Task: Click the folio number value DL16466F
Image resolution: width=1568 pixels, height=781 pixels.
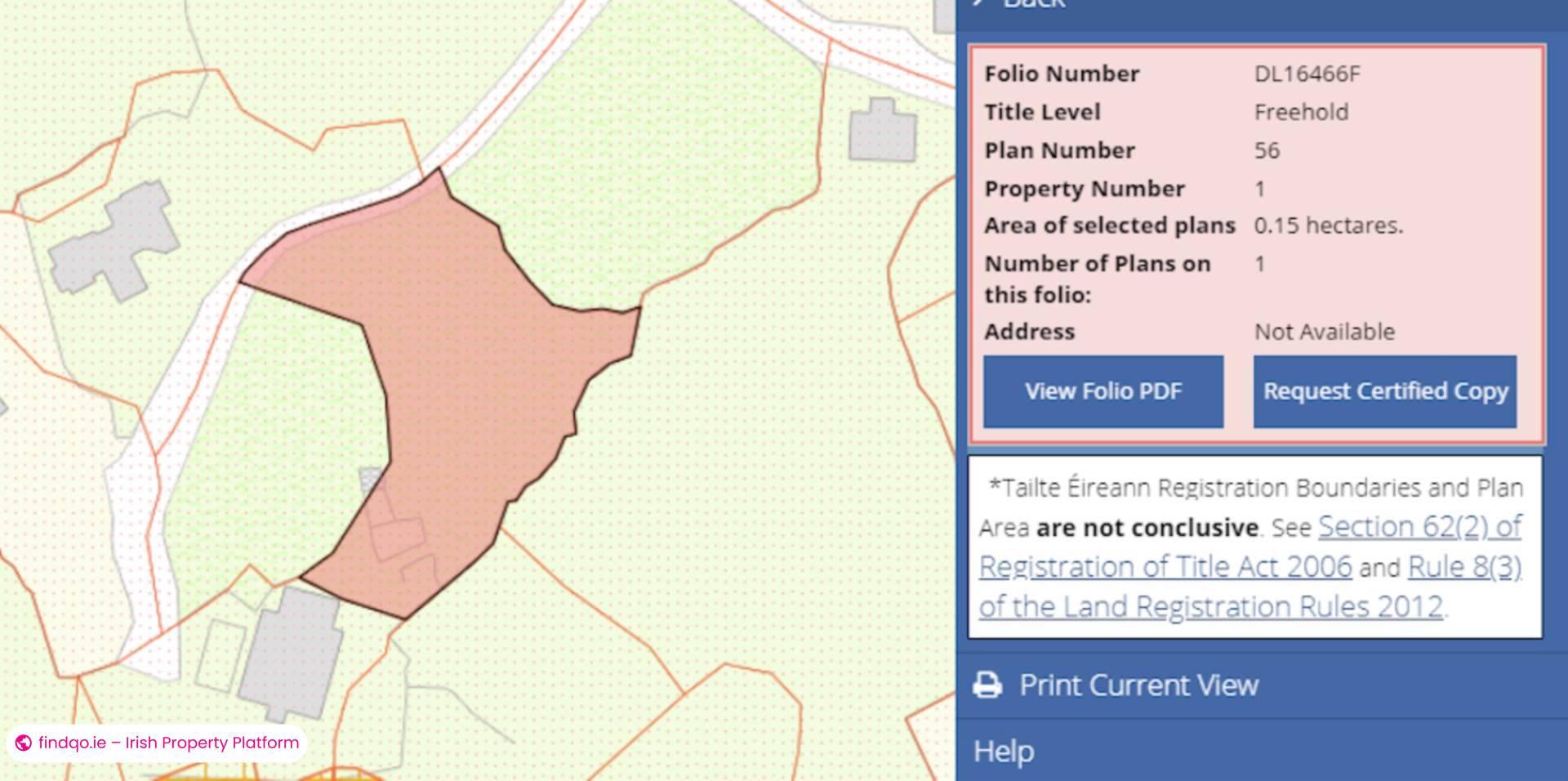Action: coord(1307,74)
